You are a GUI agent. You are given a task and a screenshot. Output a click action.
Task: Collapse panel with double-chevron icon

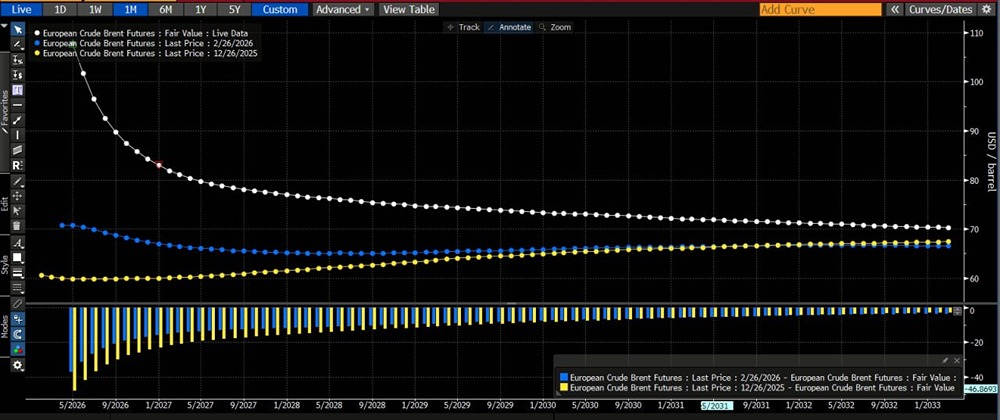[895, 9]
